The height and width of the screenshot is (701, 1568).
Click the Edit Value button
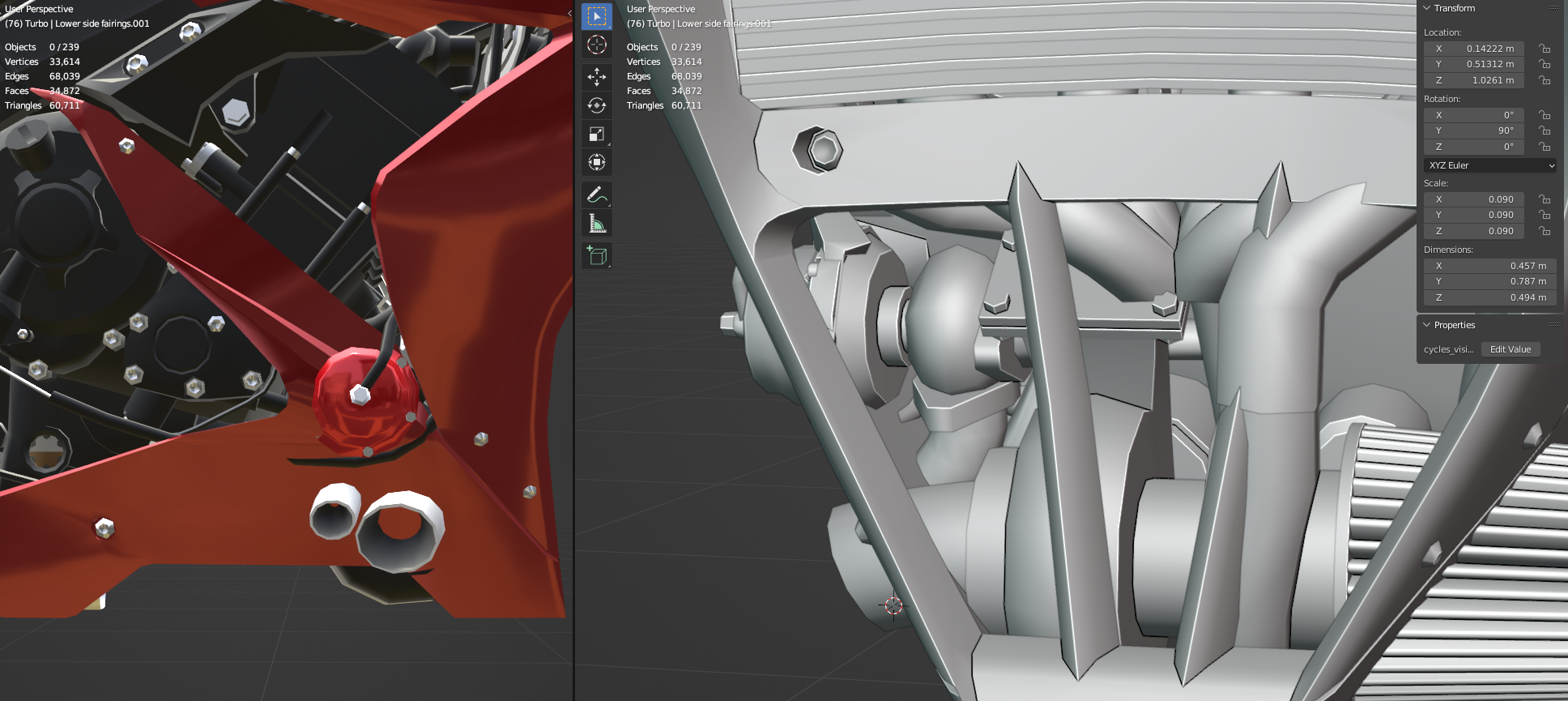point(1510,349)
